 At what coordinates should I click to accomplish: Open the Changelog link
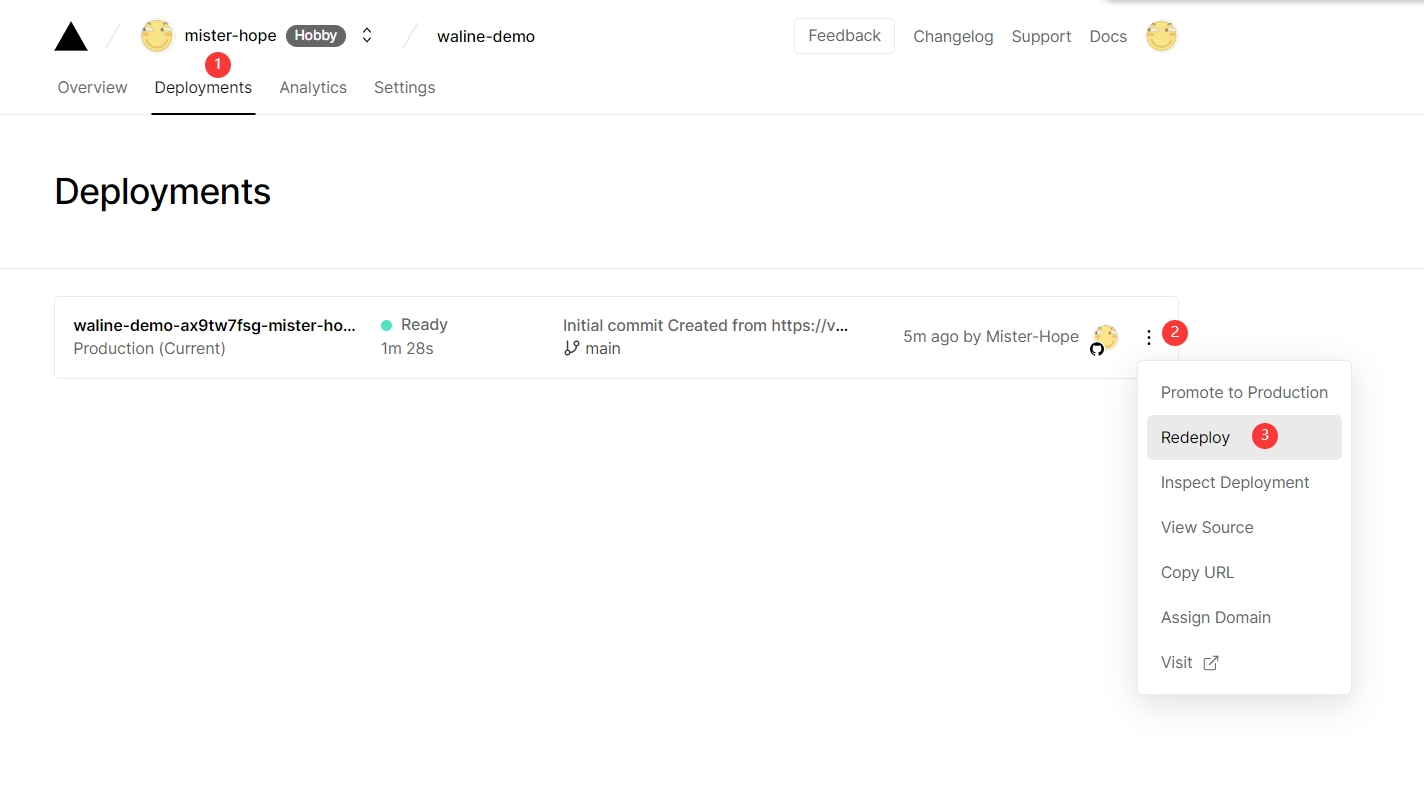953,37
